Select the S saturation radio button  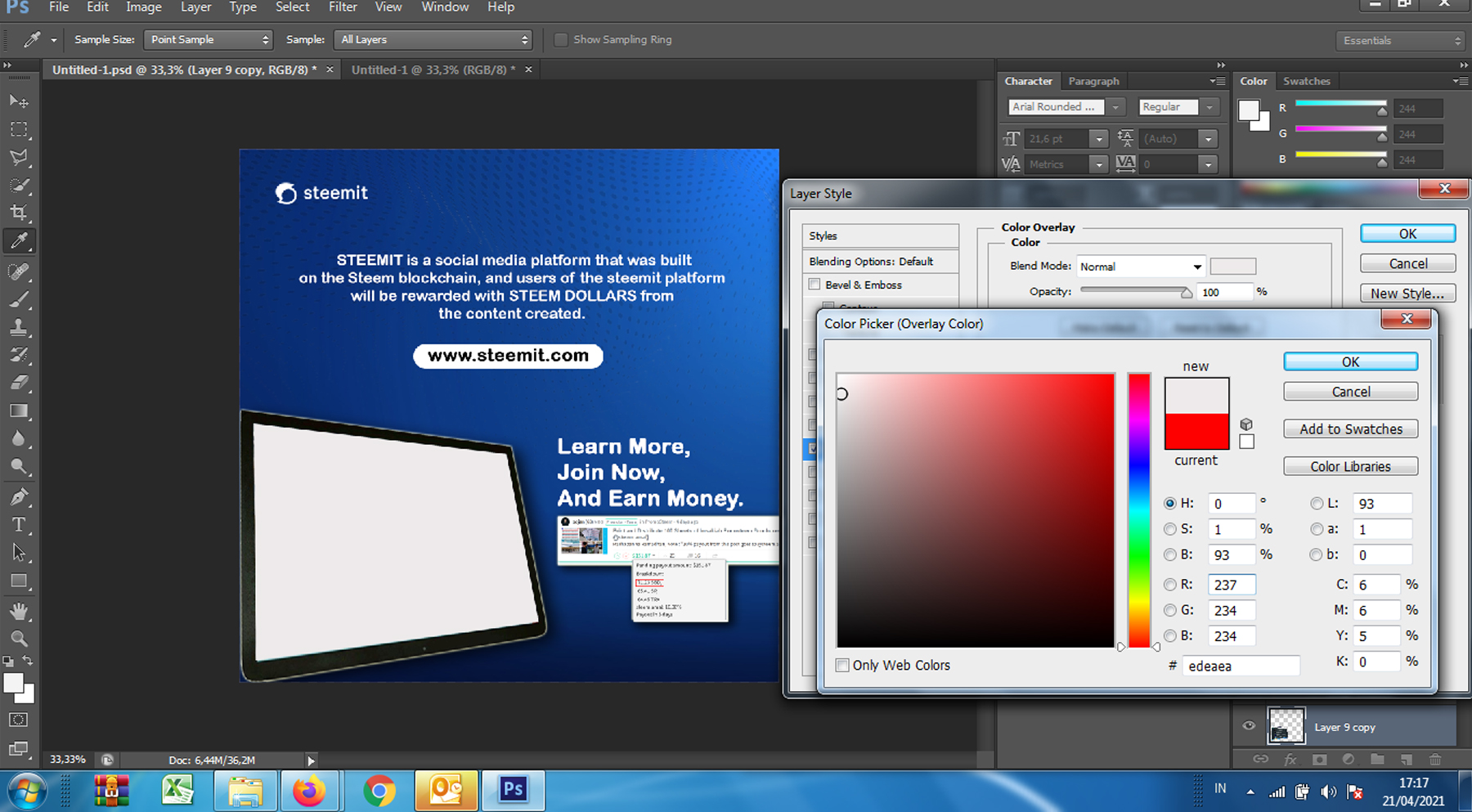coord(1170,529)
